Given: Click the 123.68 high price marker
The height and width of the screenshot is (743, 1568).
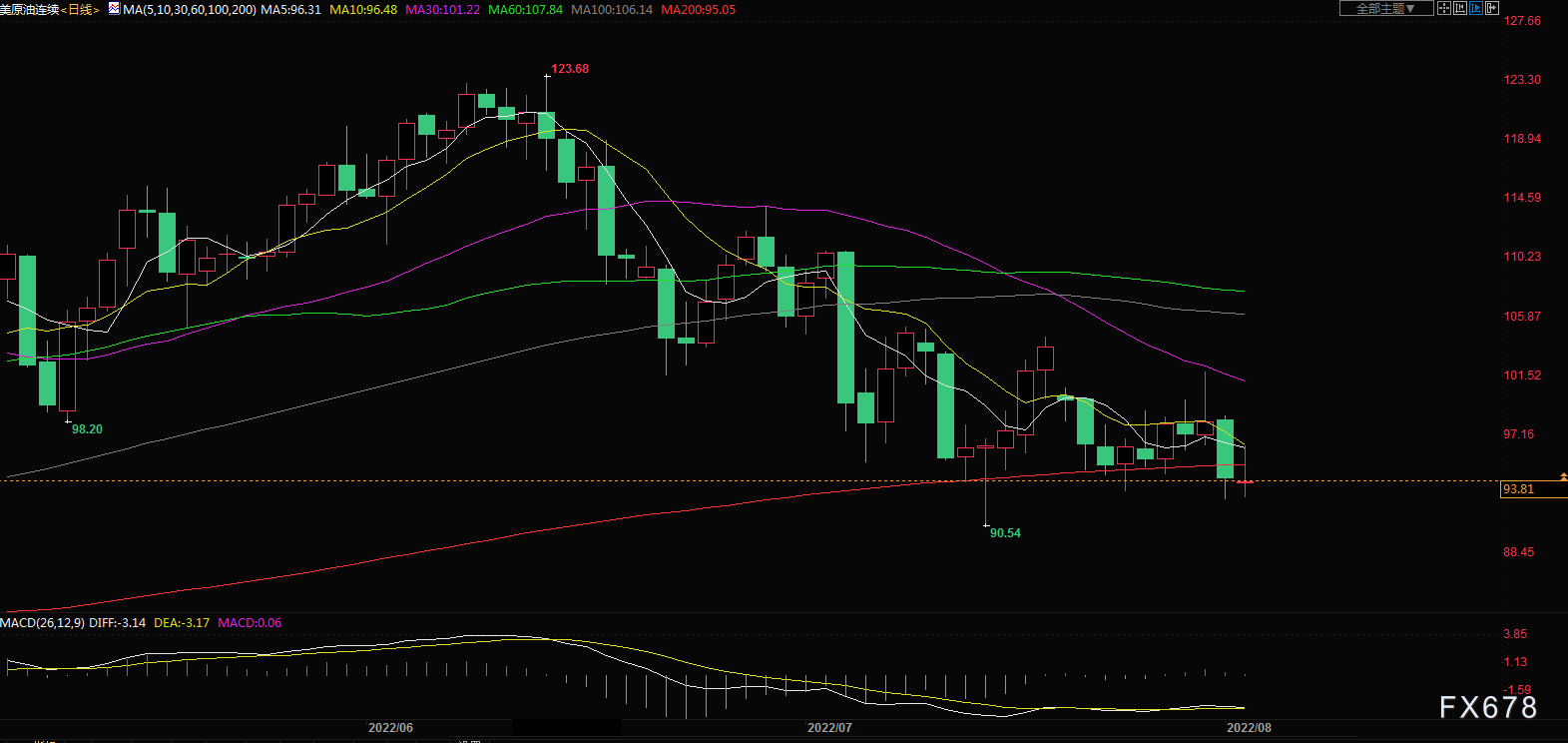Looking at the screenshot, I should pyautogui.click(x=570, y=69).
